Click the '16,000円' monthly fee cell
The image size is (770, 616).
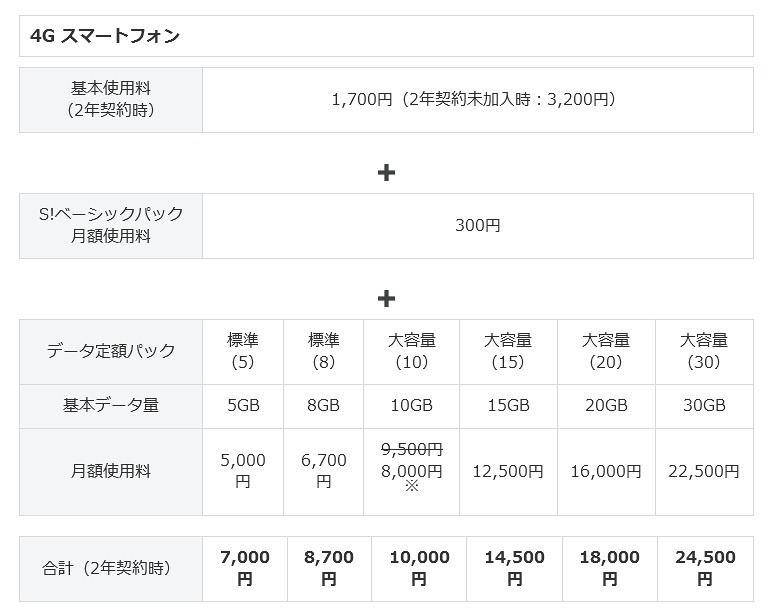[x=606, y=472]
